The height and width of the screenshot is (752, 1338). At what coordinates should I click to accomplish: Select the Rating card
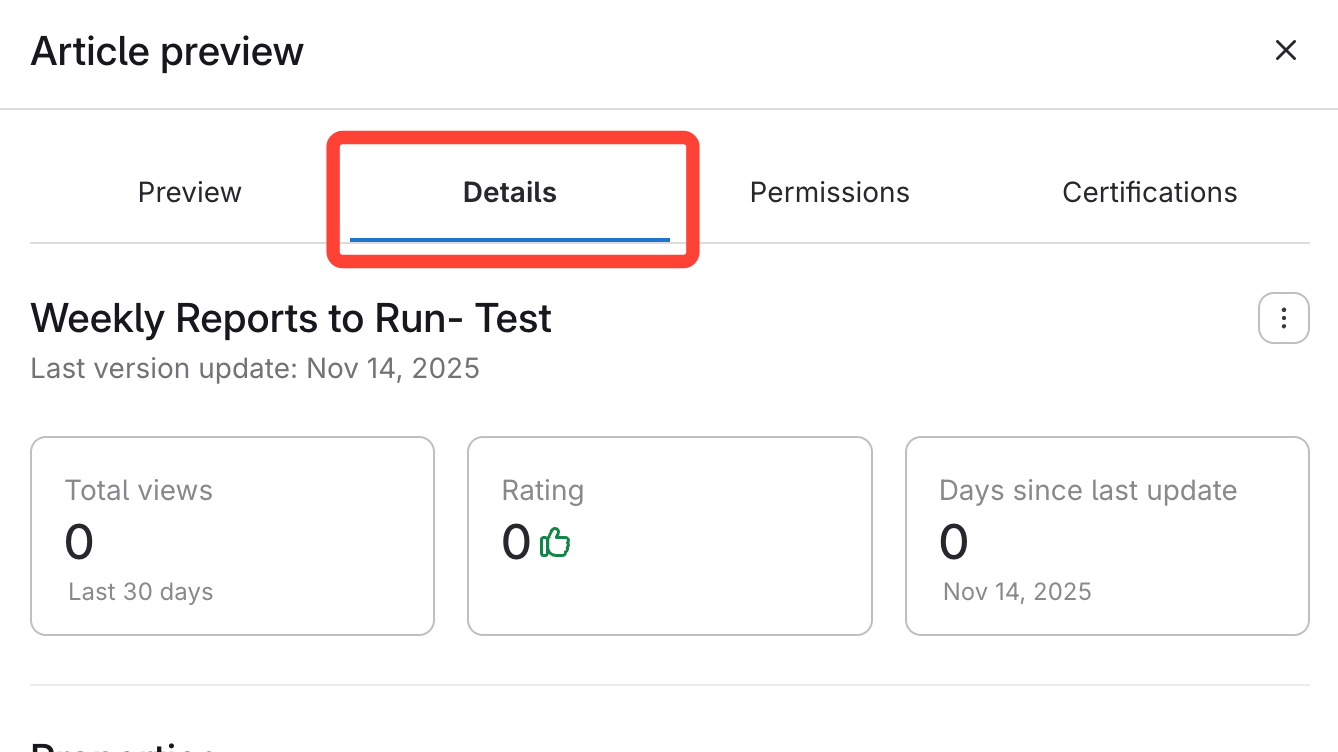coord(669,535)
